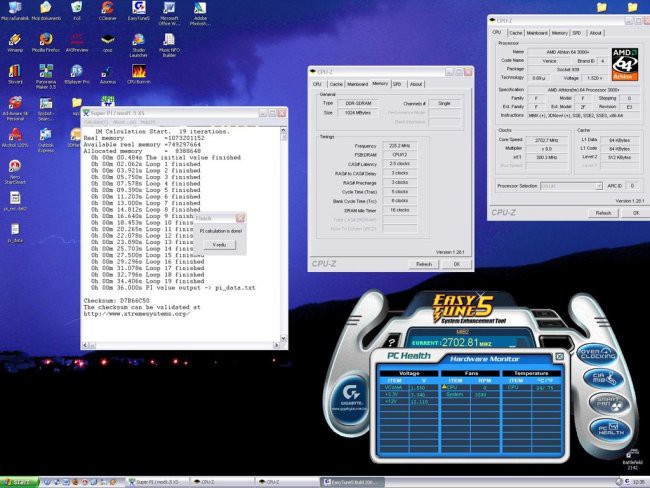Switch to Cache tab in CPU-Z processor window
Image resolution: width=650 pixels, height=488 pixels.
coord(516,33)
